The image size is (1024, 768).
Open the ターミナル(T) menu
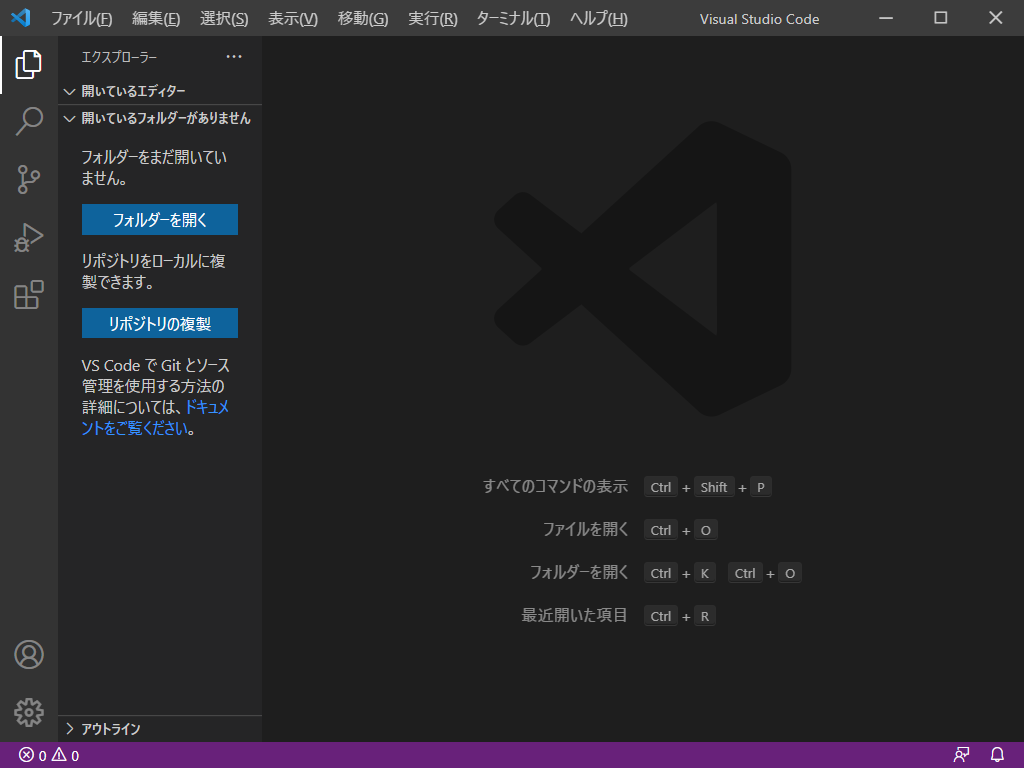[513, 18]
